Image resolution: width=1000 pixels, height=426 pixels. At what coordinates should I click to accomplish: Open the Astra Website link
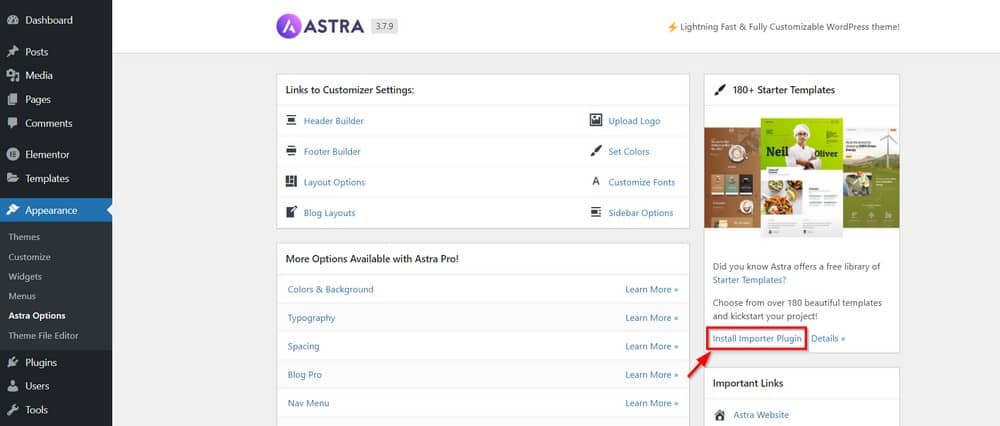pyautogui.click(x=761, y=415)
